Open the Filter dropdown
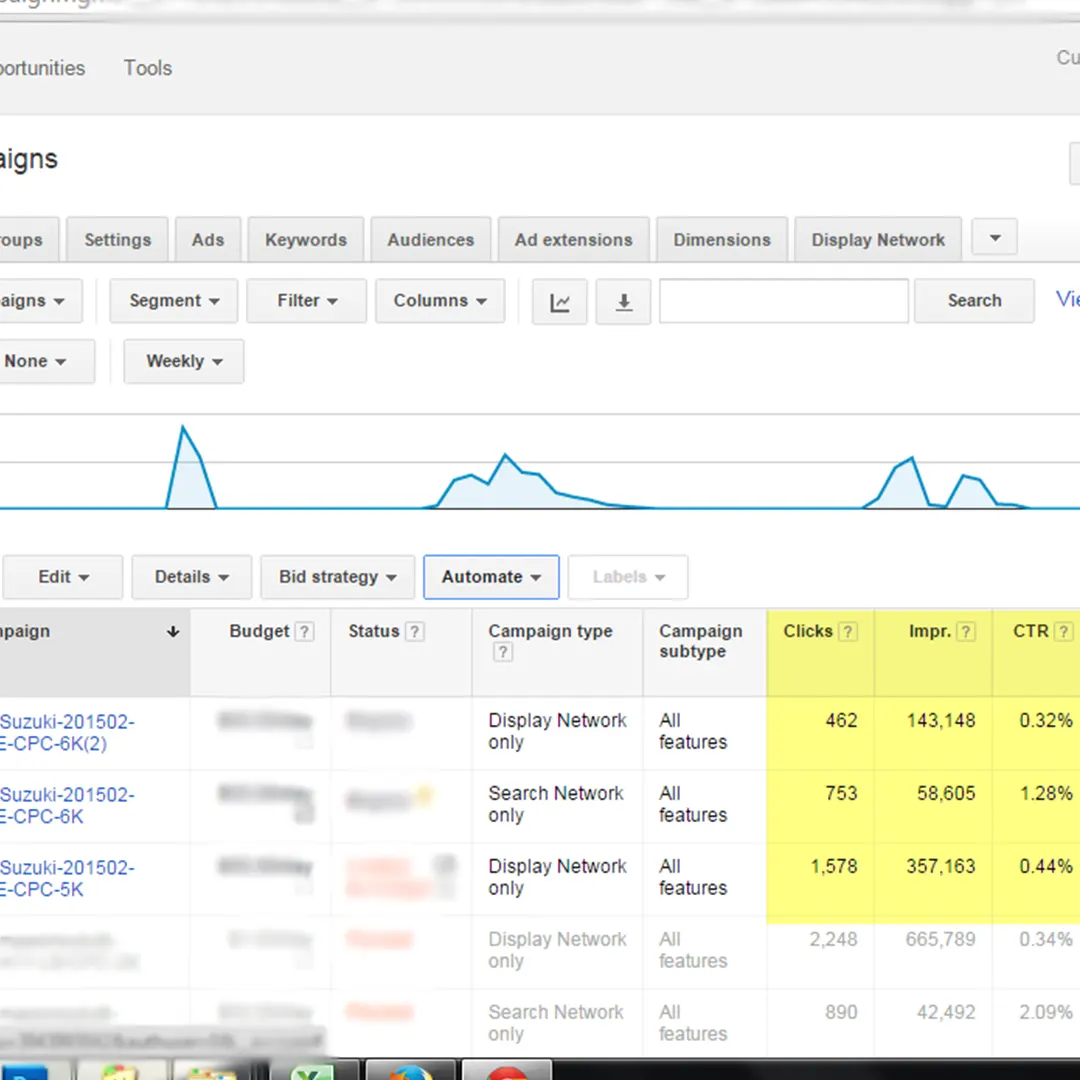The height and width of the screenshot is (1080, 1080). (307, 301)
